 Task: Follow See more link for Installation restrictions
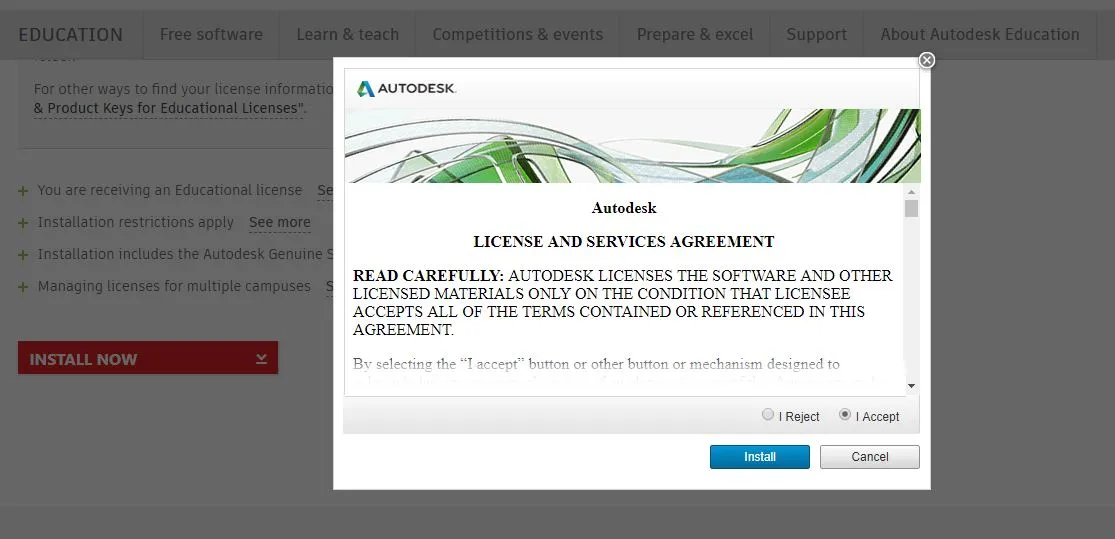[x=279, y=223]
